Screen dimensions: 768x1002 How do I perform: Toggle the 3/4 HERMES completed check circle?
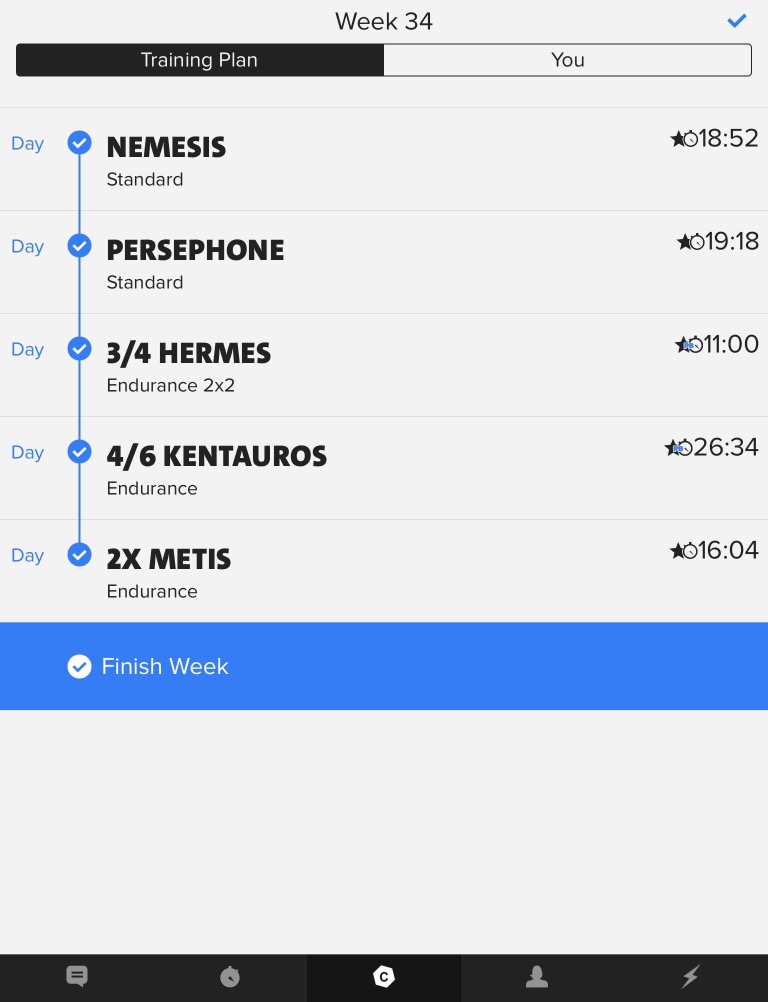click(79, 349)
